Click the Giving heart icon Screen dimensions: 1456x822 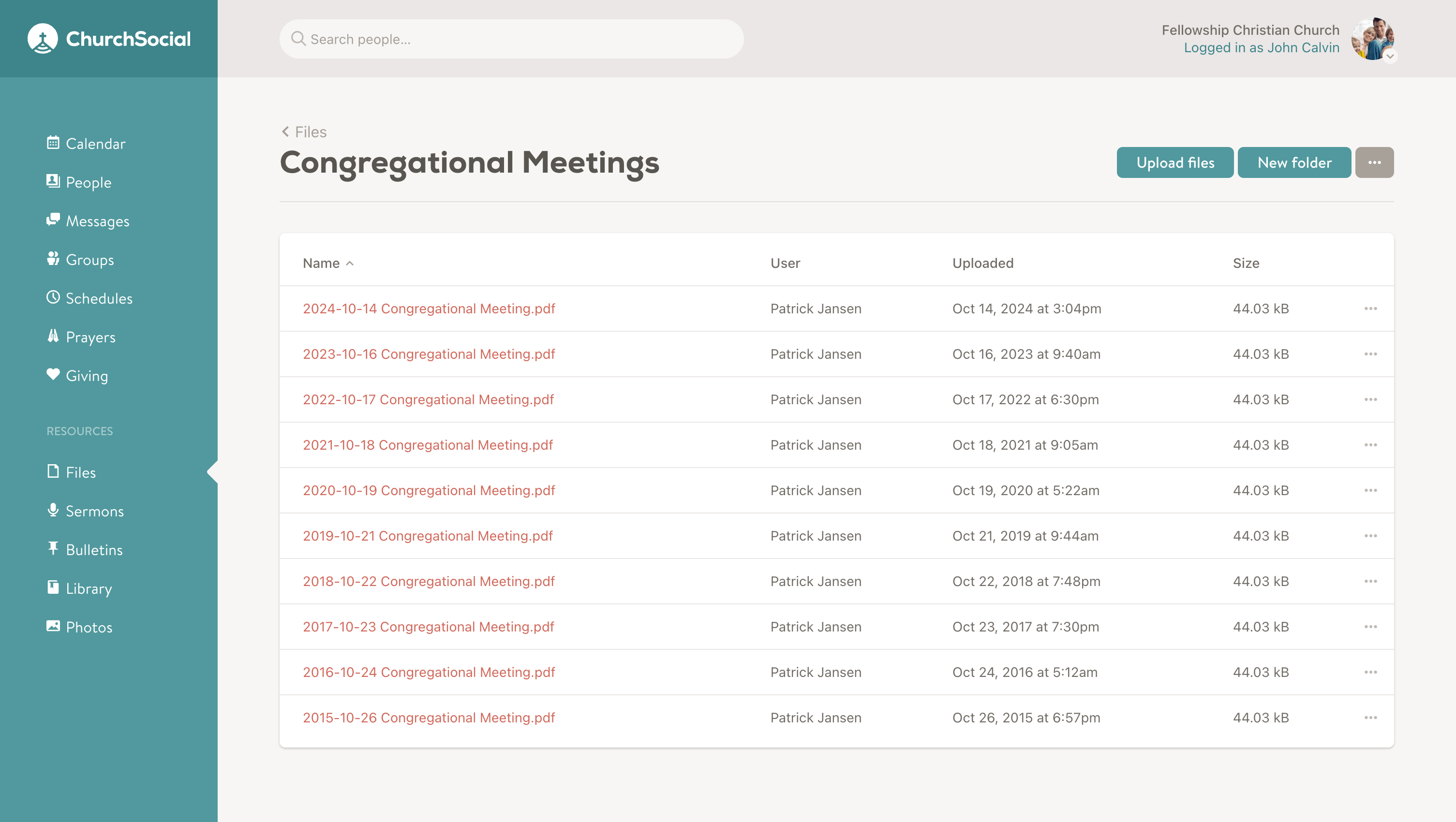53,375
